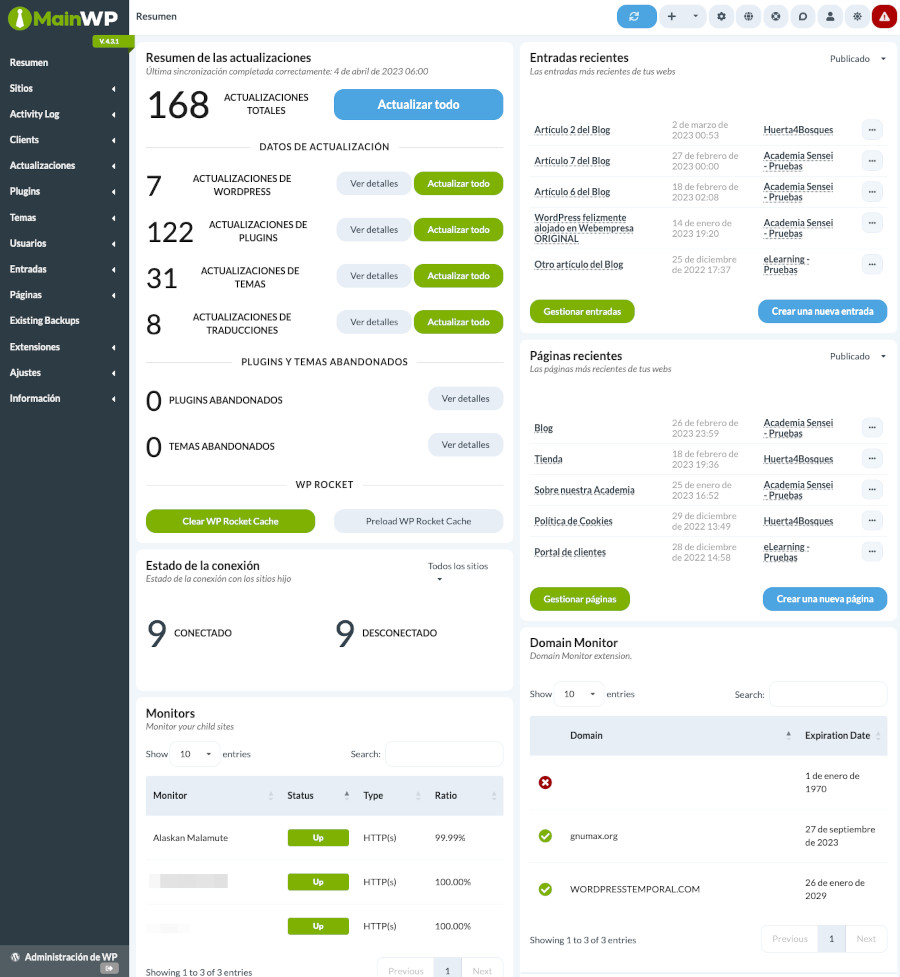
Task: Open Resumen in sidebar menu
Action: [x=29, y=63]
